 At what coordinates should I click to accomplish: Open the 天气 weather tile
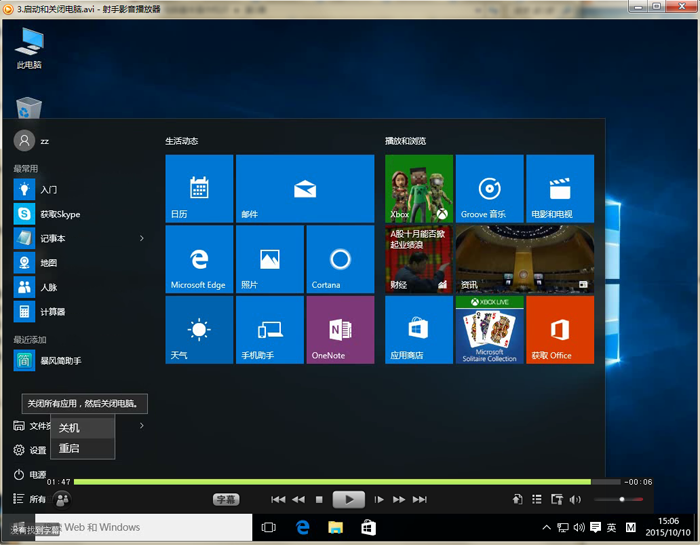point(199,329)
